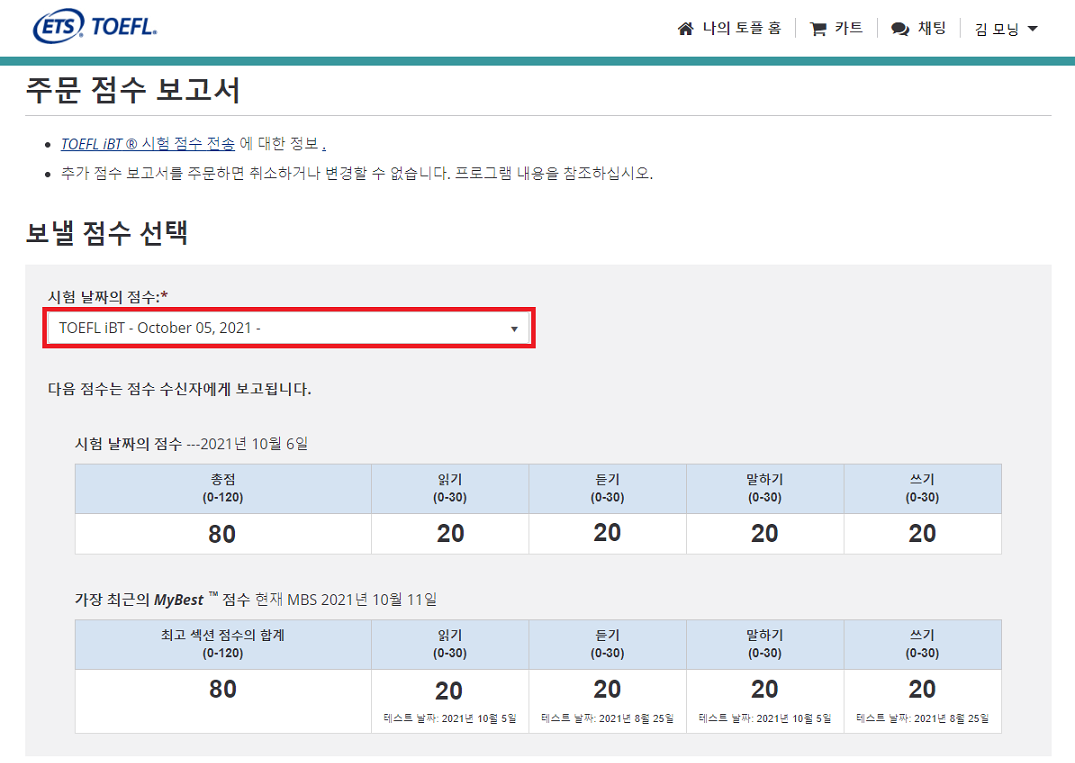Click 80 under 최고 섹션 점수의 합계
The image size is (1075, 763).
[x=223, y=689]
